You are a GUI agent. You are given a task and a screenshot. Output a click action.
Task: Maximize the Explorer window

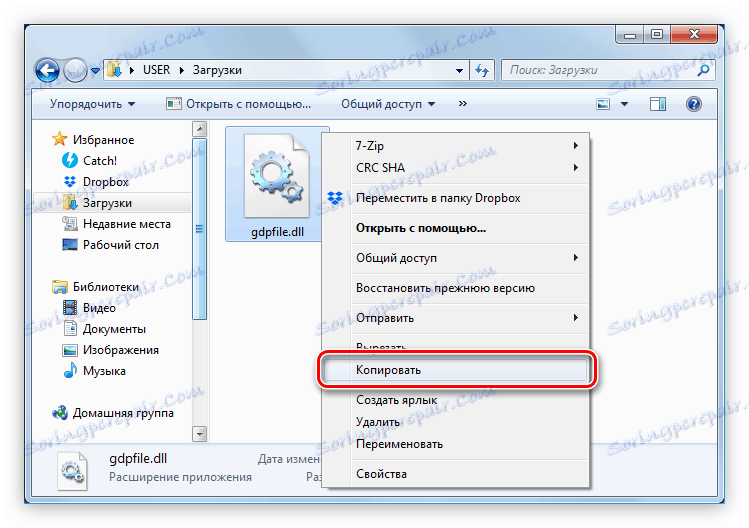pos(657,35)
